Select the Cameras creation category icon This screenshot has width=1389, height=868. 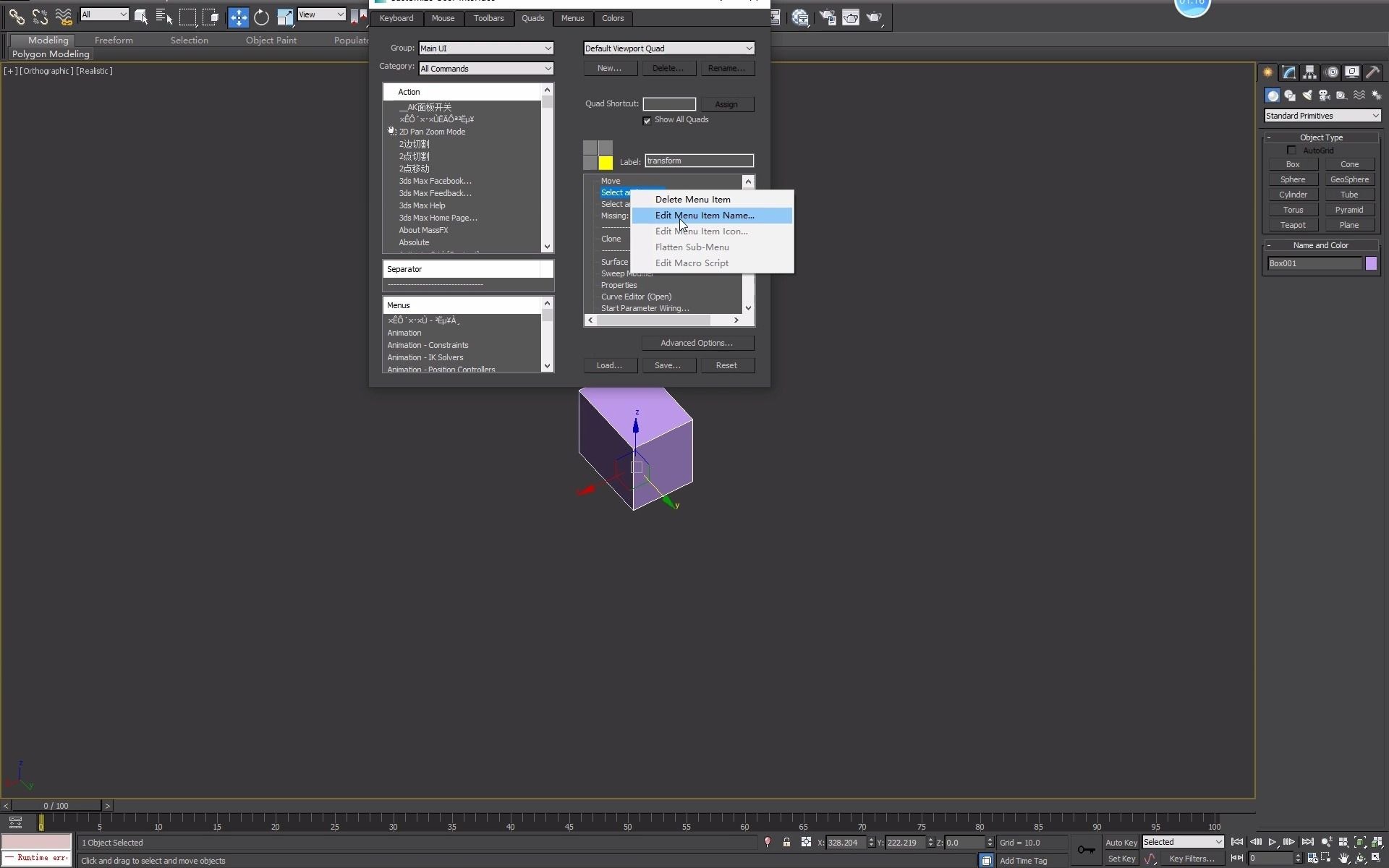(x=1325, y=95)
